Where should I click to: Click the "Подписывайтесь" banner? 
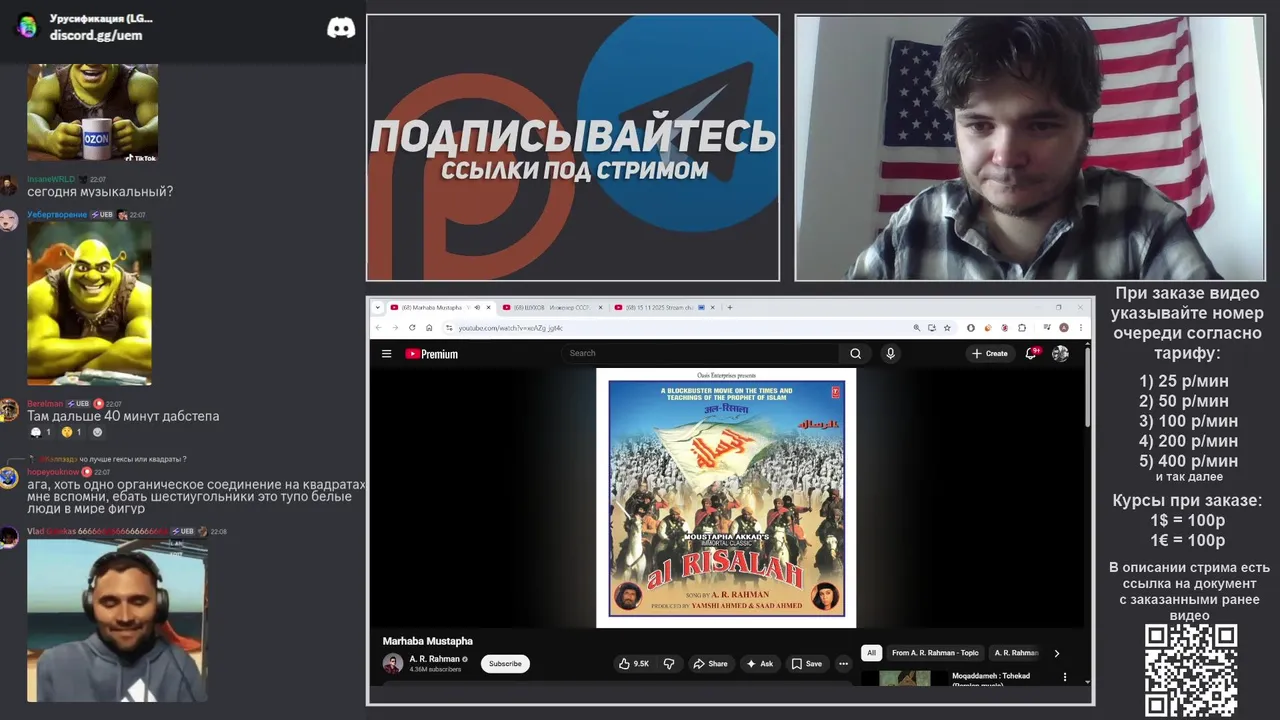(x=573, y=148)
